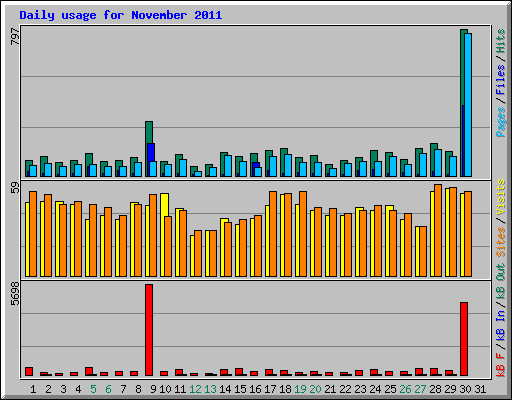Click the day 30 axis label
512x400 pixels.
(x=465, y=389)
